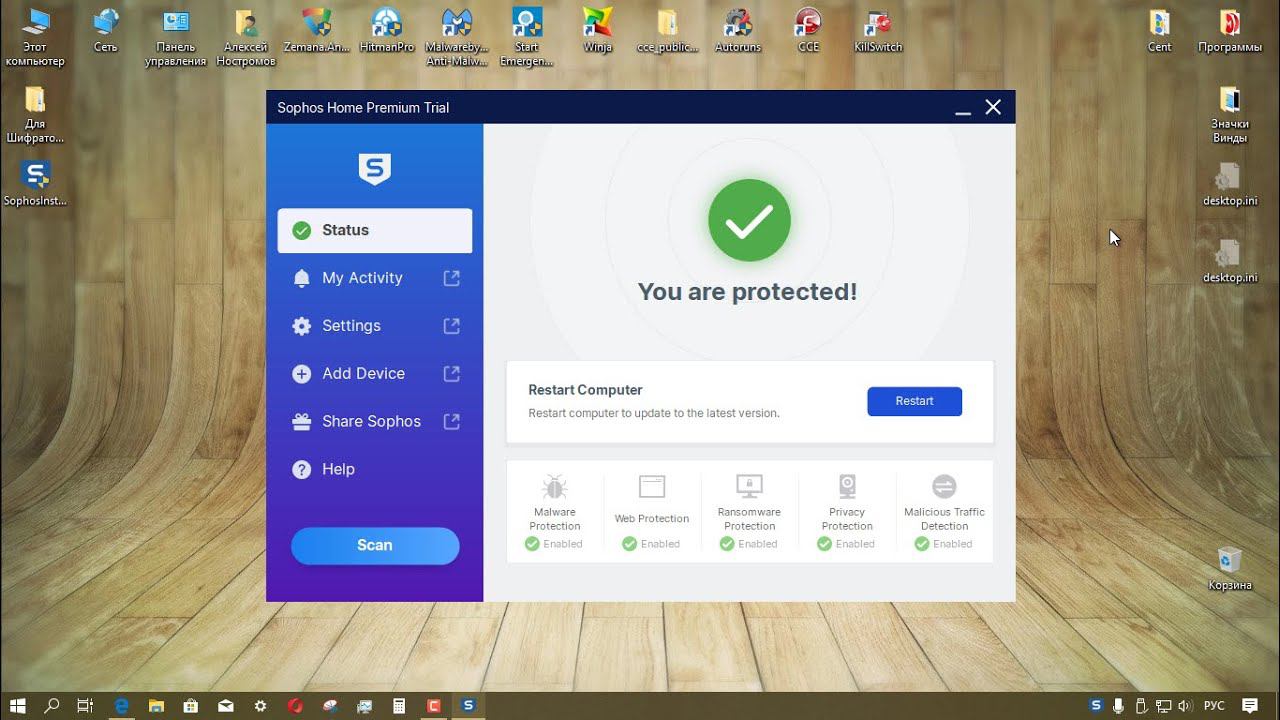Click the big green protected checkmark
1280x720 pixels.
pyautogui.click(x=749, y=221)
